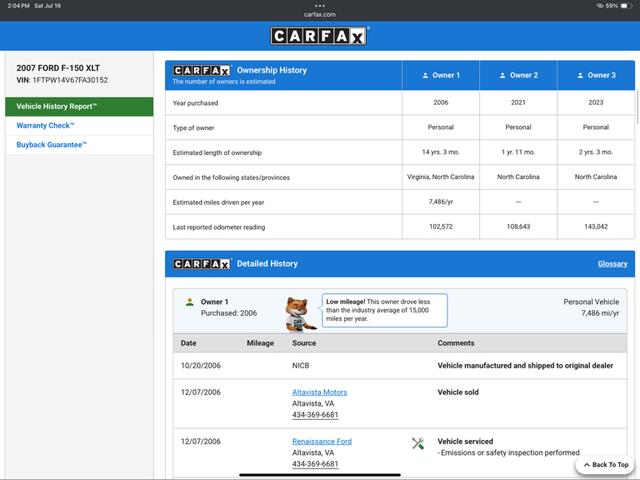The image size is (640, 480).
Task: Click the Low mileage tooltip message
Action: coord(384,310)
